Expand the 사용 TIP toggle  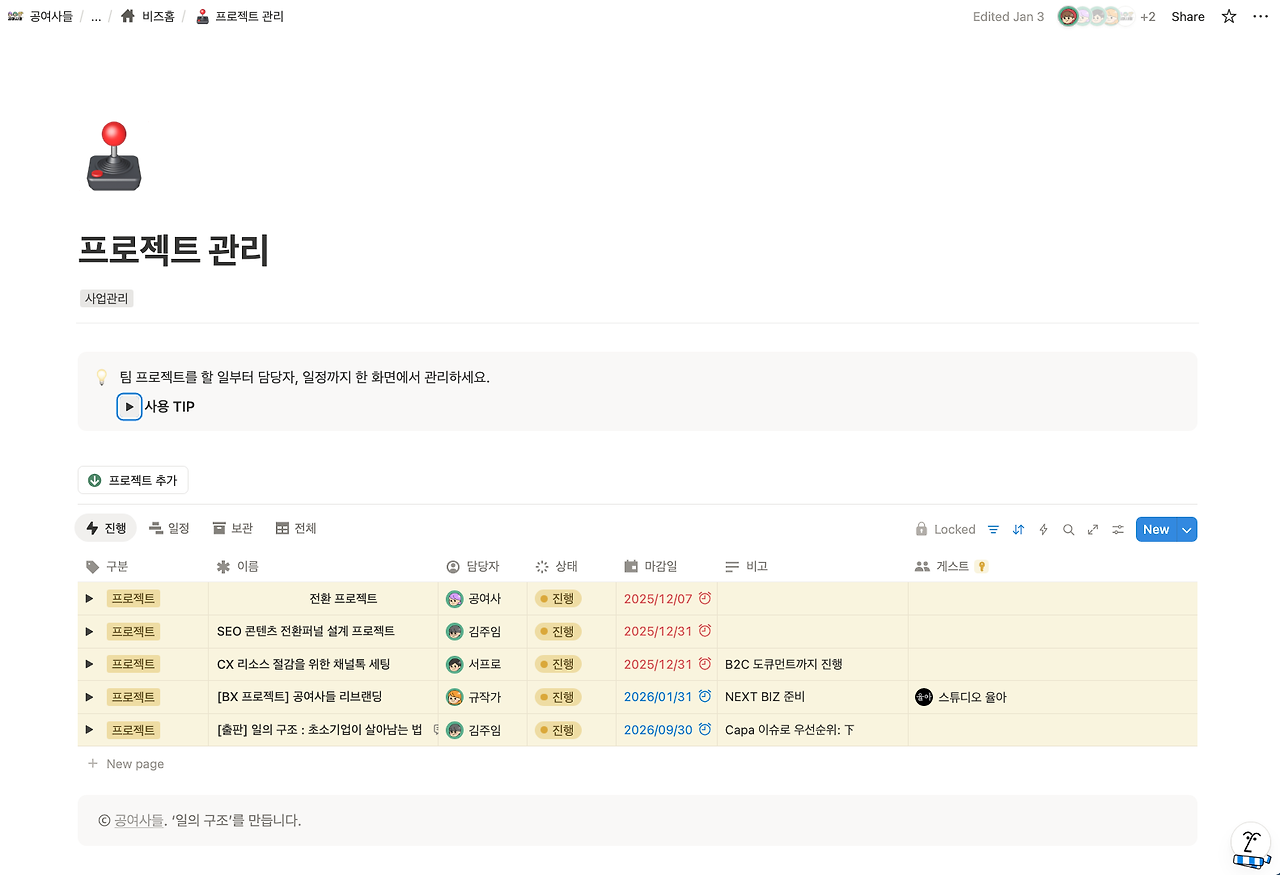(x=129, y=407)
